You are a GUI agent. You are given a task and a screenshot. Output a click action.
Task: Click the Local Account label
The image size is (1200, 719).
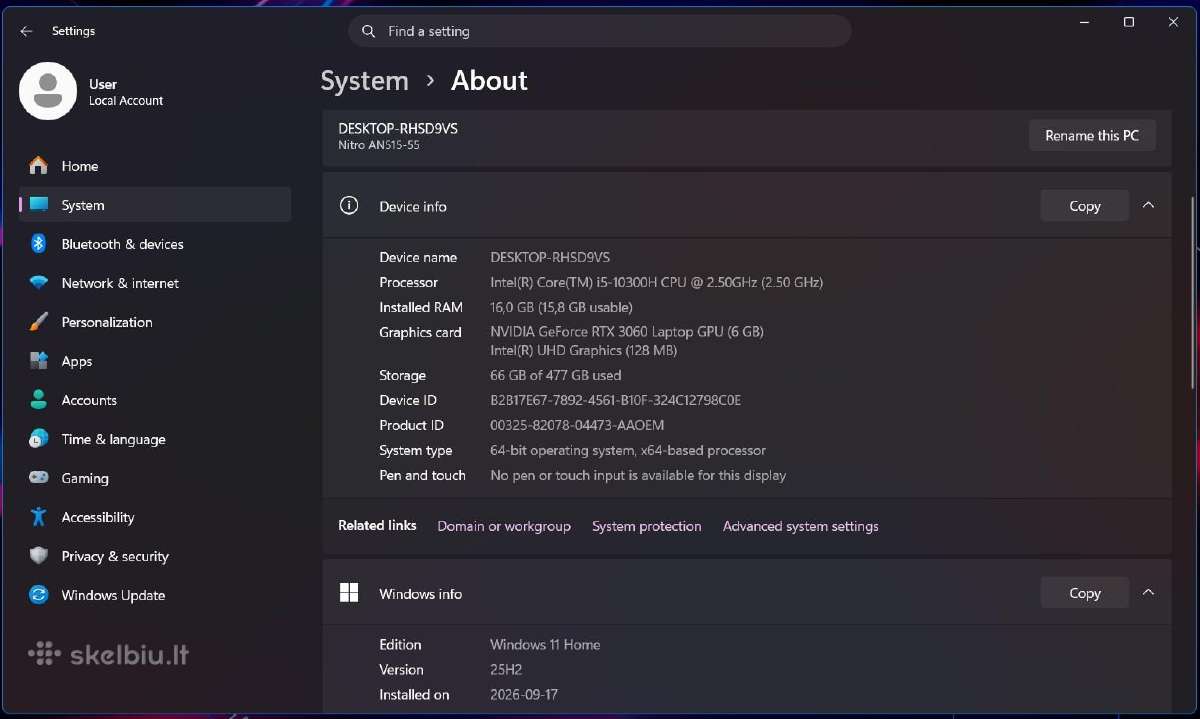(126, 101)
